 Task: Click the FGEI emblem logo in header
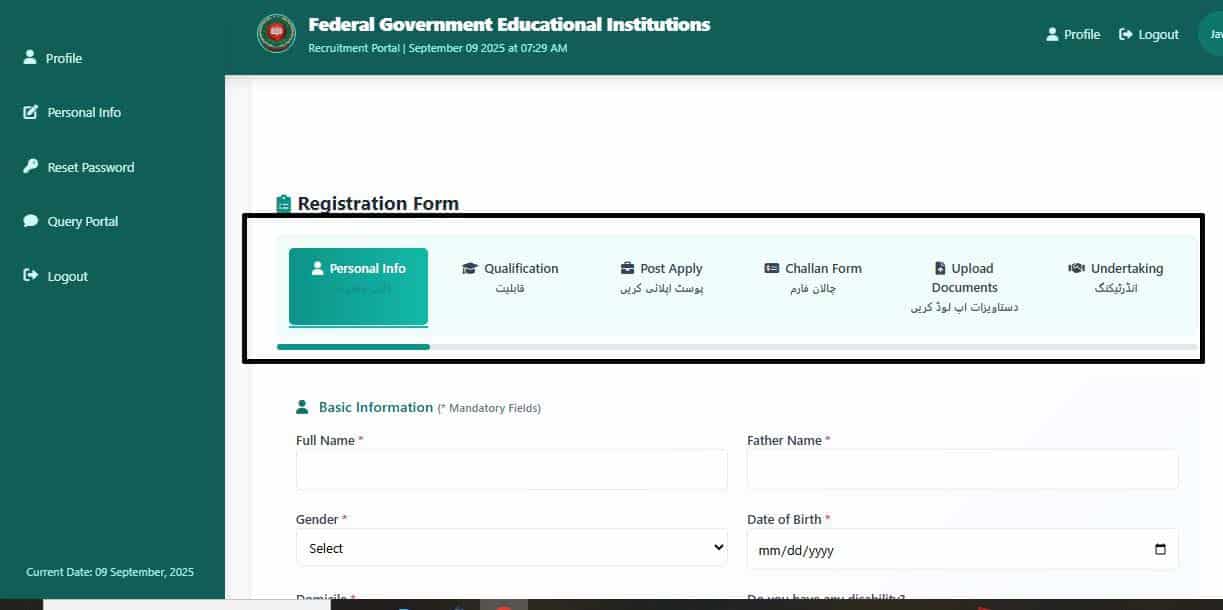[x=276, y=33]
